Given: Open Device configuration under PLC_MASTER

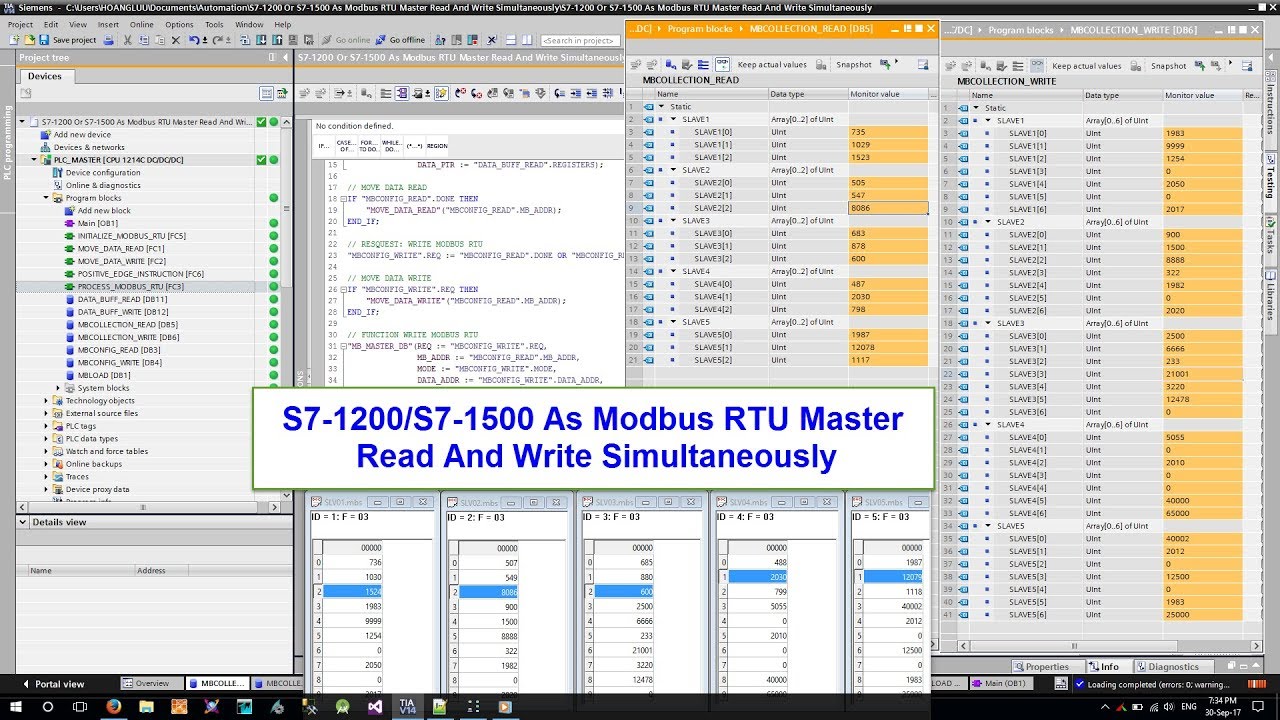Looking at the screenshot, I should 103,173.
